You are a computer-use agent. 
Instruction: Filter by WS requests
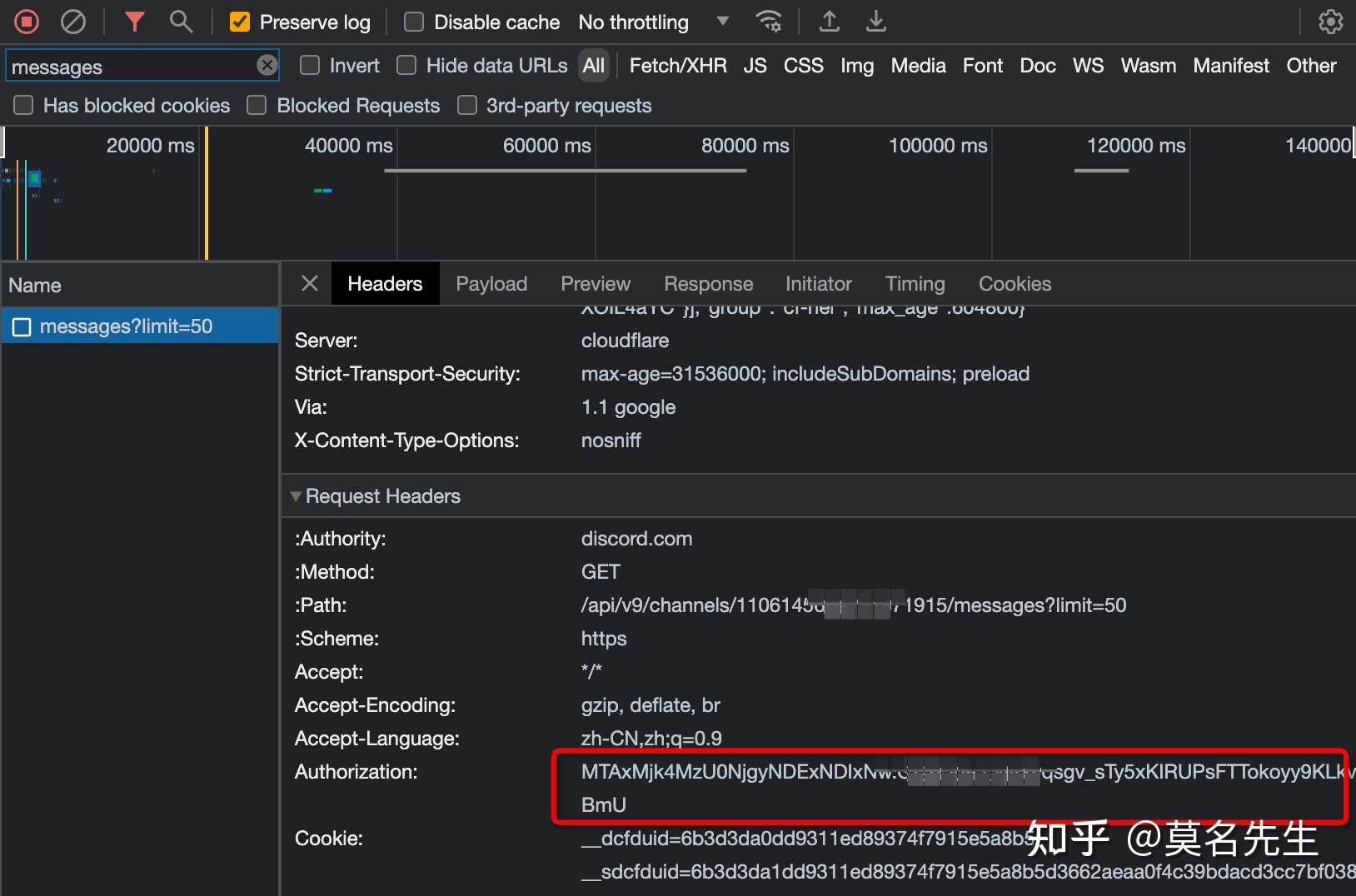1088,65
